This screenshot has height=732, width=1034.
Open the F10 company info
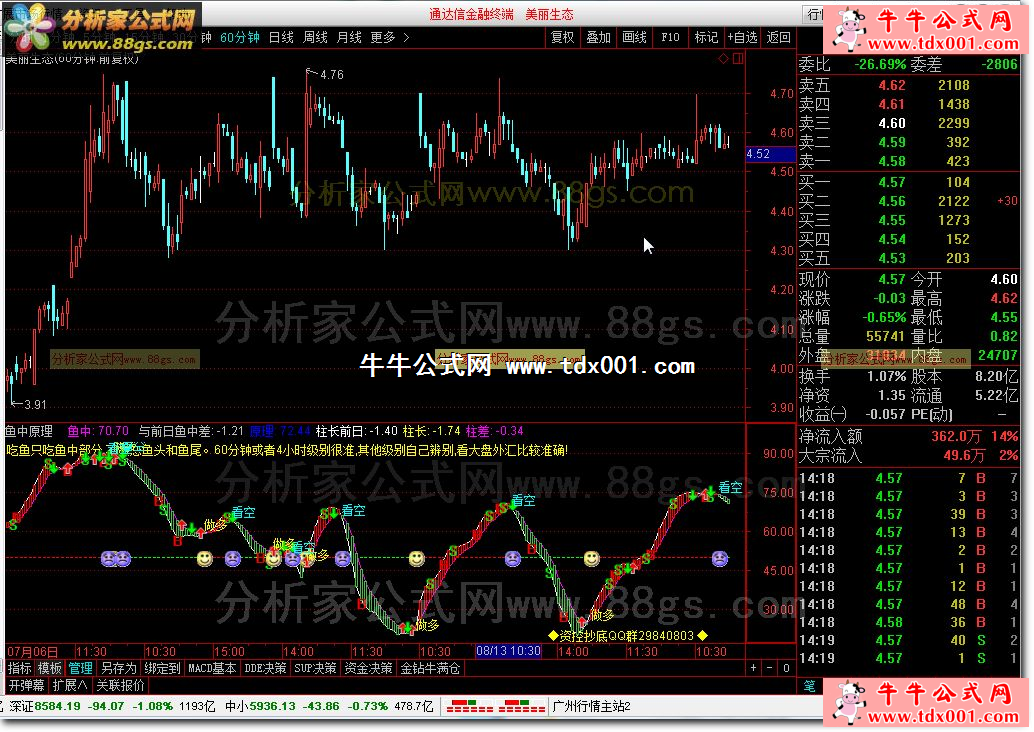pyautogui.click(x=670, y=38)
